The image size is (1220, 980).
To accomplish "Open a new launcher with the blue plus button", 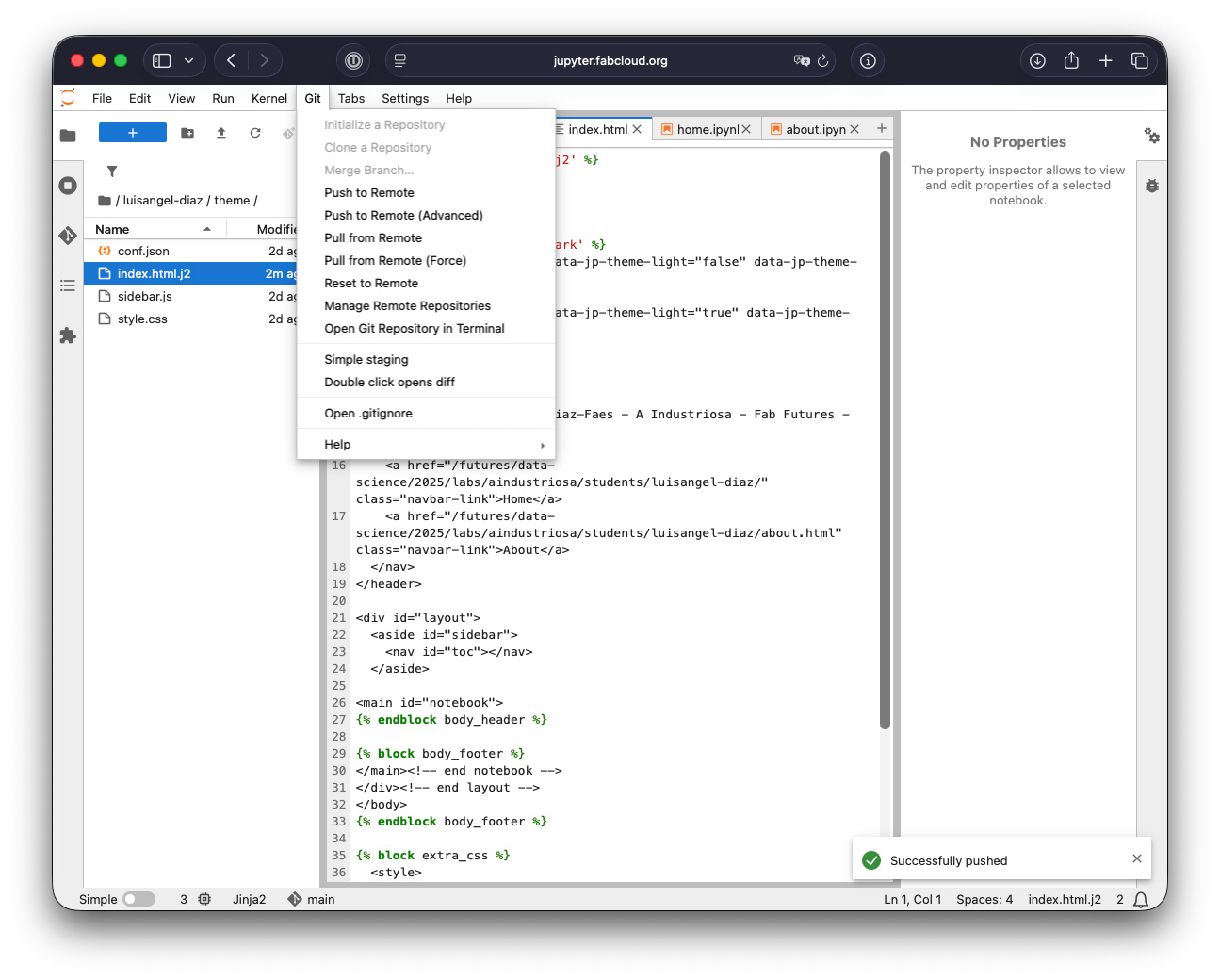I will [132, 132].
